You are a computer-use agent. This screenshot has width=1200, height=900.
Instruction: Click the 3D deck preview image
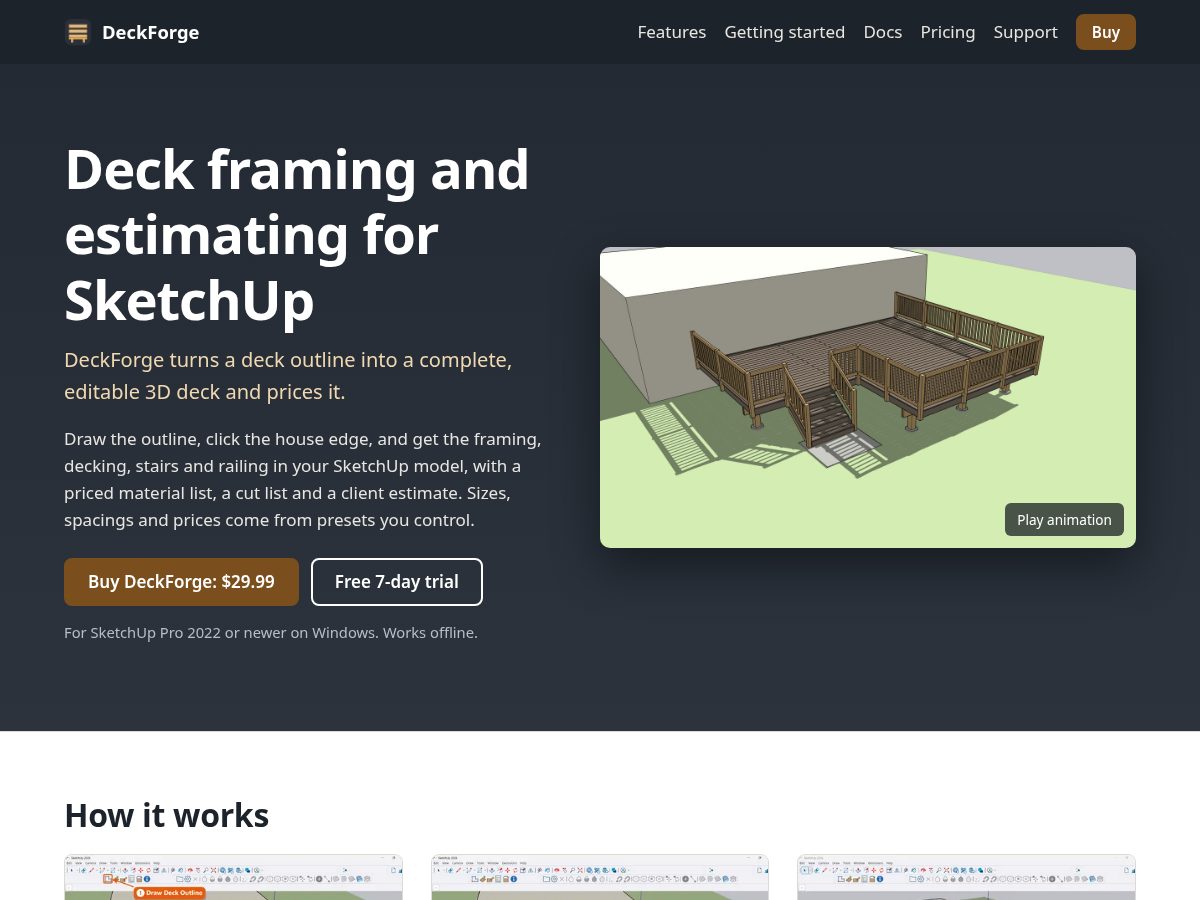[868, 397]
